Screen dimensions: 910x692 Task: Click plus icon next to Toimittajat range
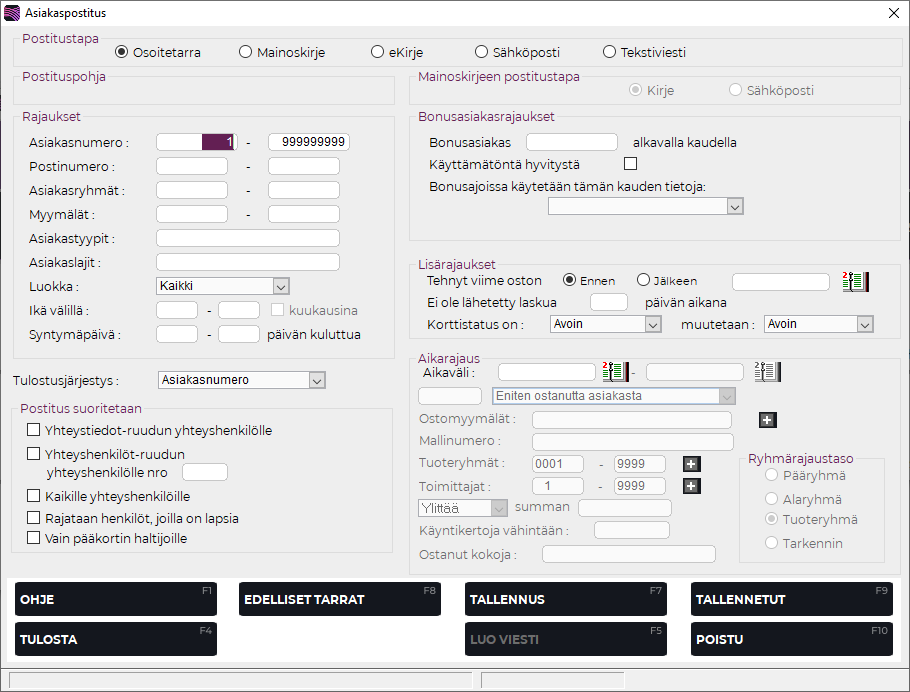[x=690, y=486]
